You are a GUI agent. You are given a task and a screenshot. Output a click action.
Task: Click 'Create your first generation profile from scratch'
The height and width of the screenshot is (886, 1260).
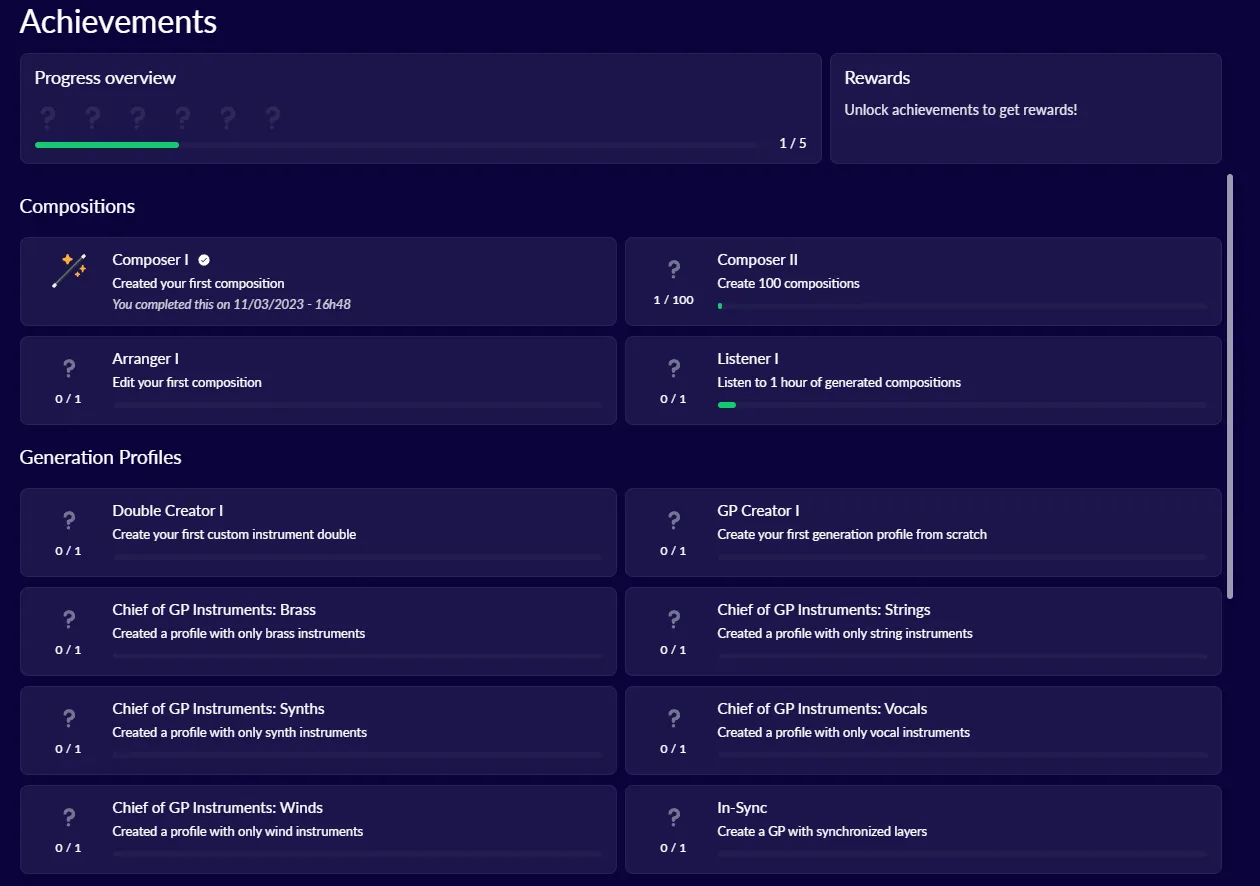tap(852, 534)
